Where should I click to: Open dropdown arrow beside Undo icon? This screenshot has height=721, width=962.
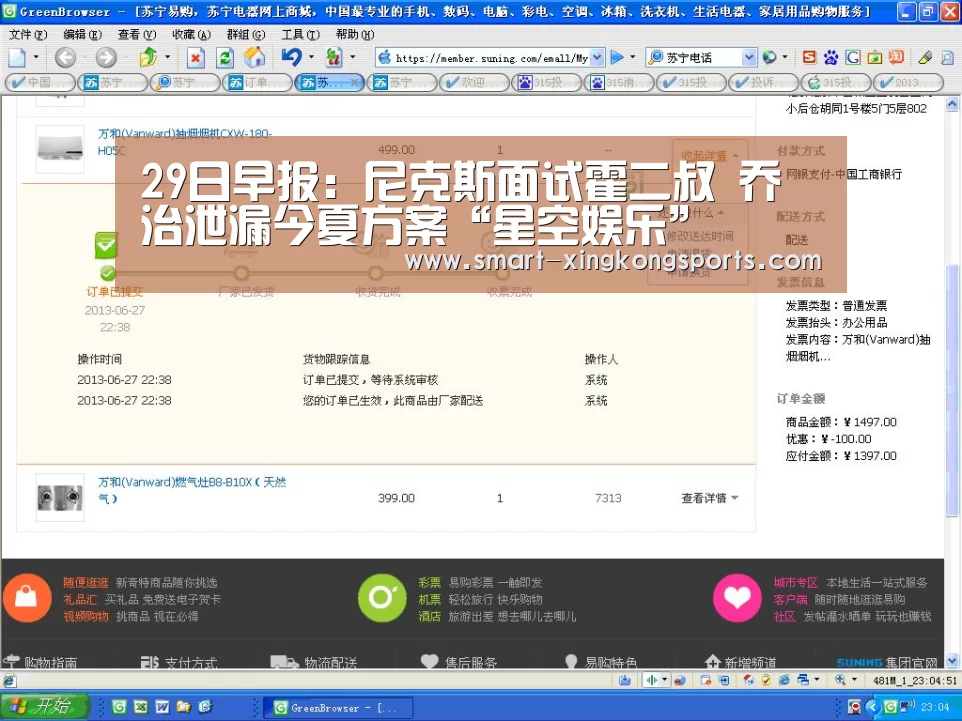point(311,58)
